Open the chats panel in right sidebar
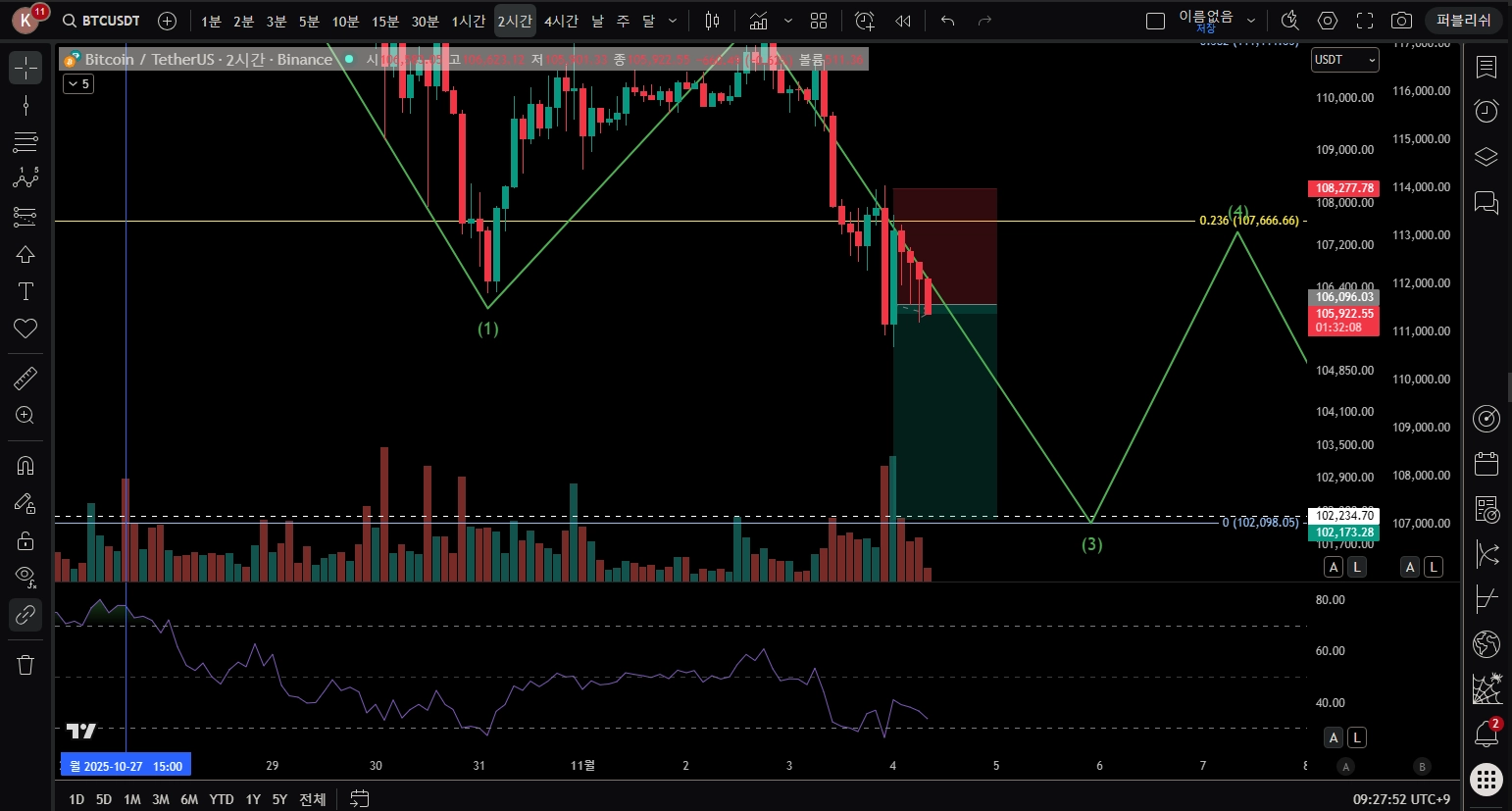Viewport: 1512px width, 811px height. (1487, 202)
